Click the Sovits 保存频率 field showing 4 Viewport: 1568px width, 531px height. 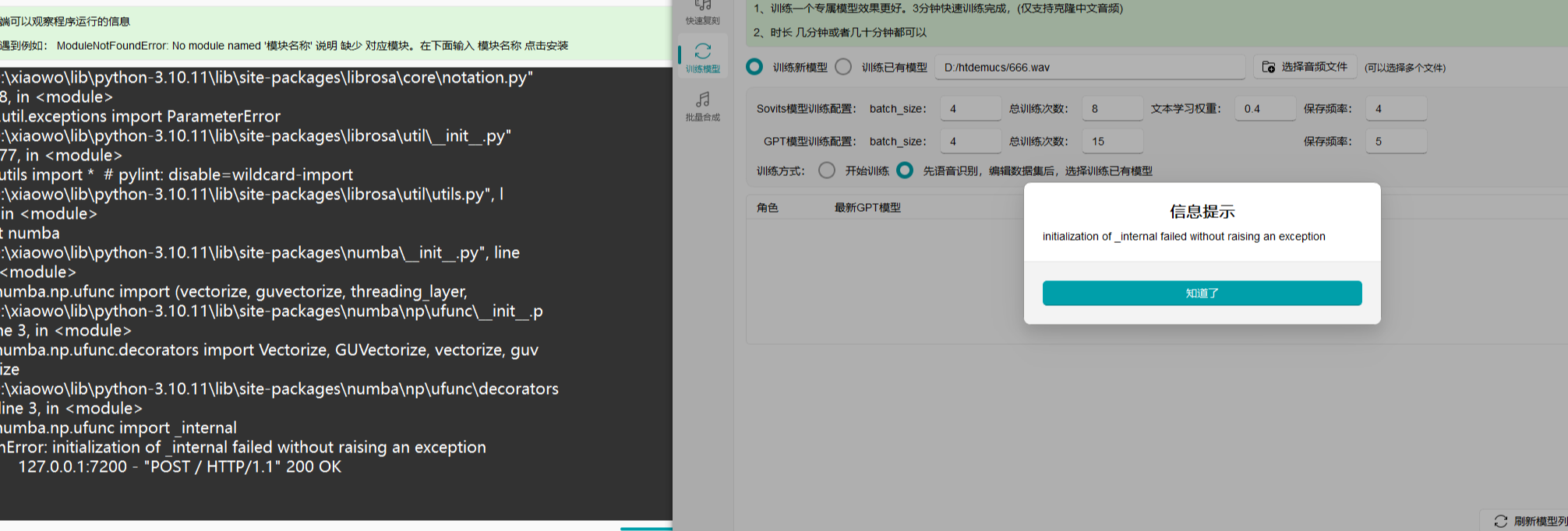[x=1396, y=109]
